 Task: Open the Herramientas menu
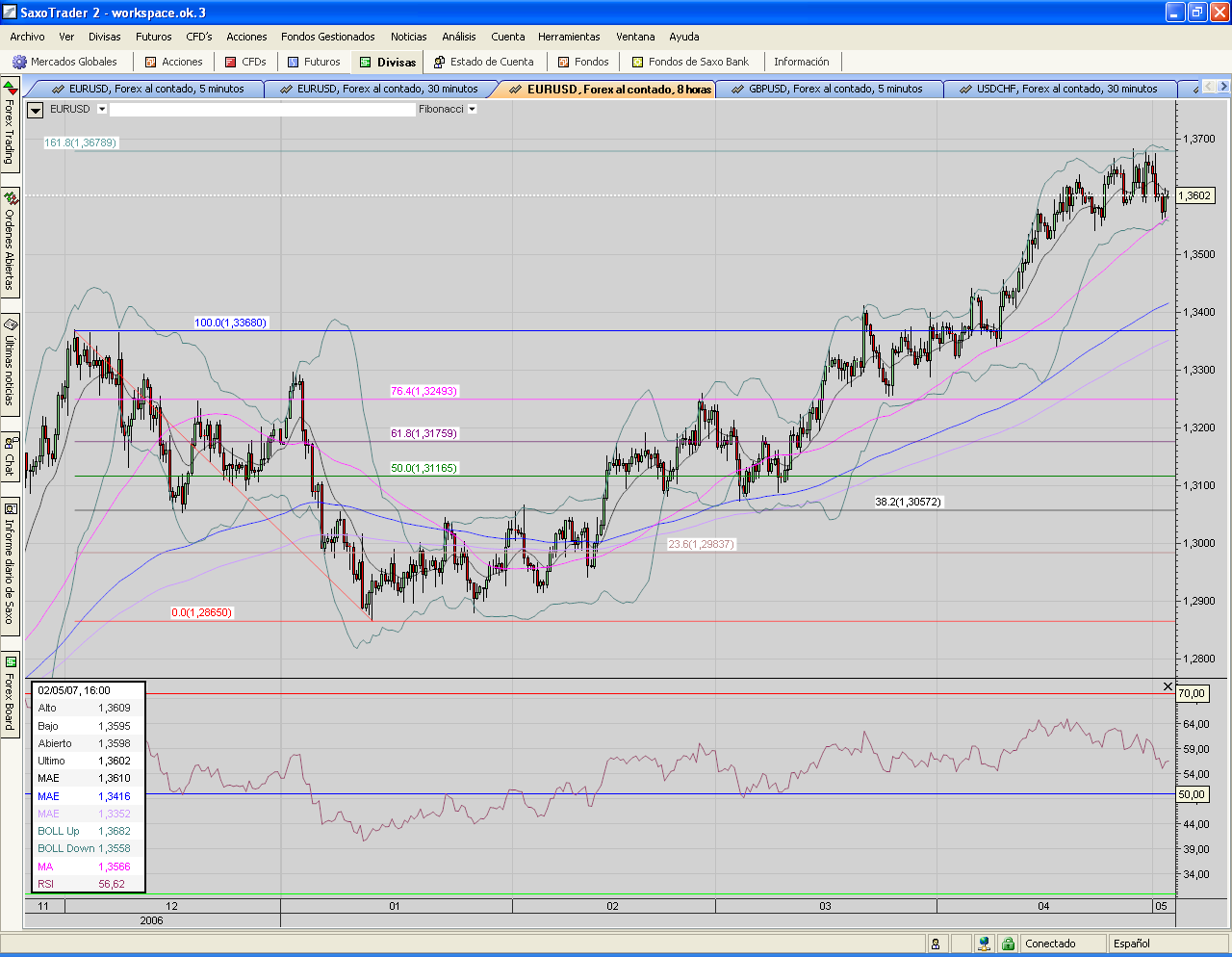click(x=569, y=37)
